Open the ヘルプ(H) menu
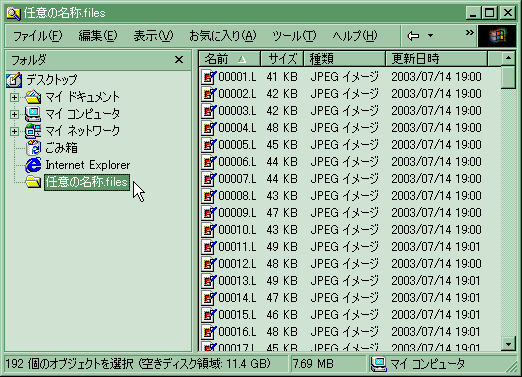The width and height of the screenshot is (522, 377). [x=355, y=36]
